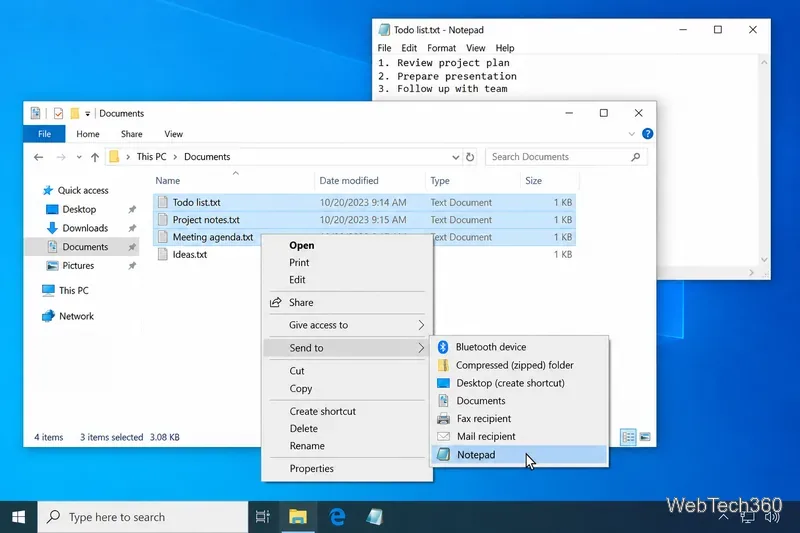This screenshot has height=533, width=800.
Task: Switch to Details view in status bar
Action: coord(628,437)
